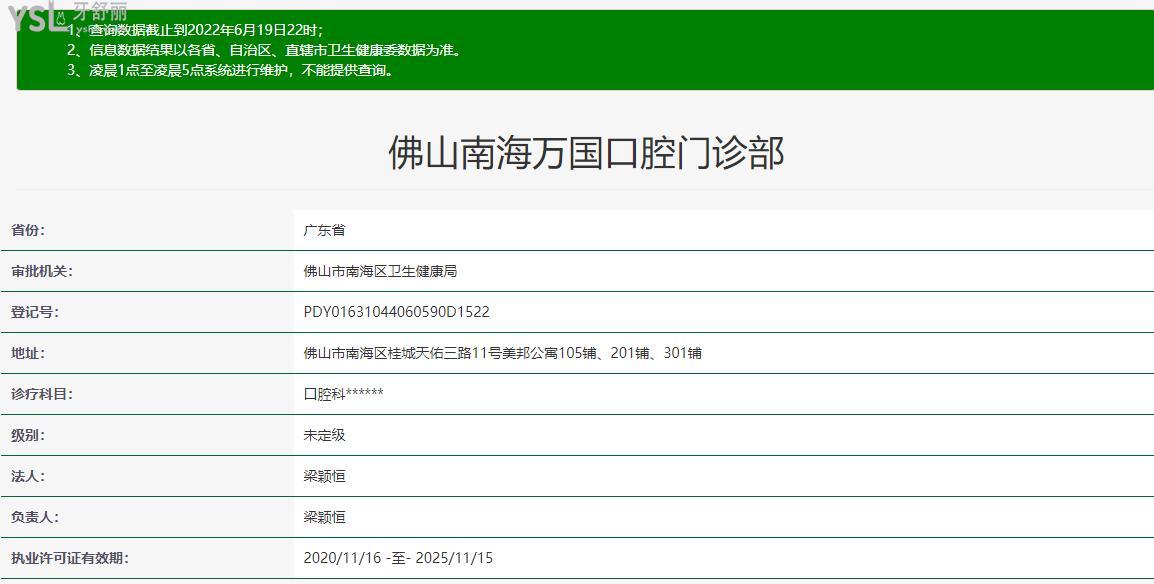Select the address starting with 佛山市南海区桂城
This screenshot has height=584, width=1154.
pos(502,353)
